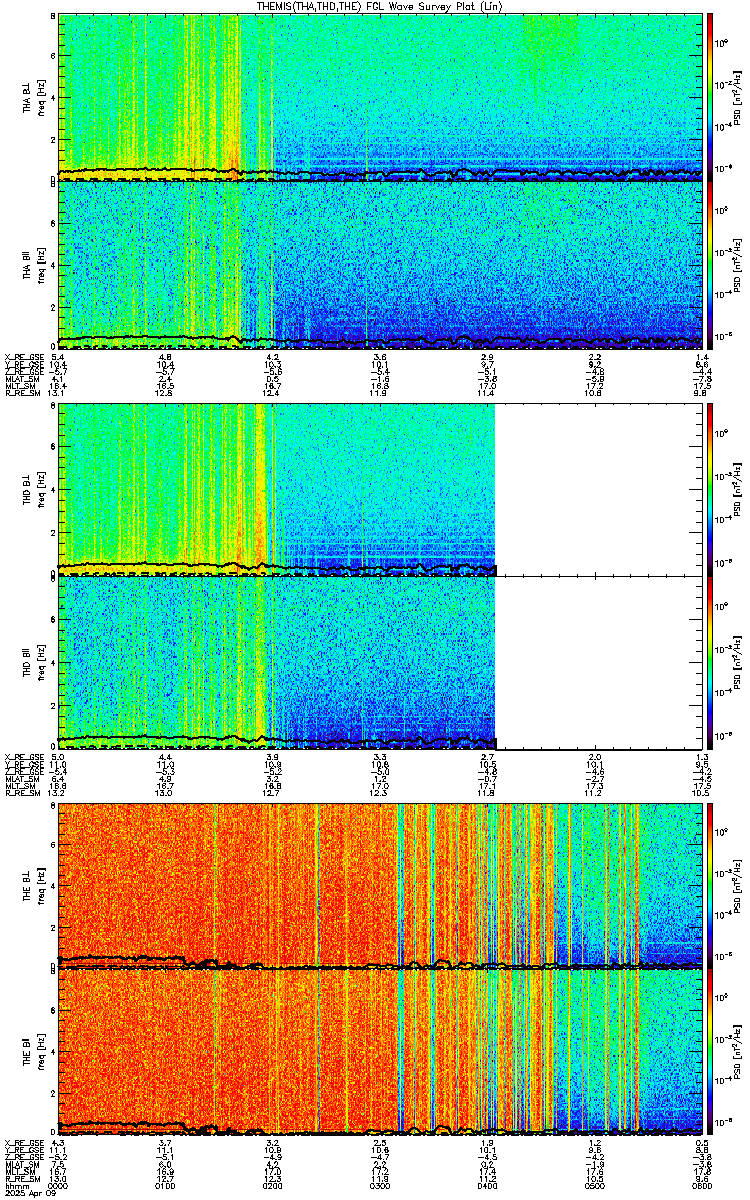
Task: Click the PSD color bar beside THD B∥
Action: [x=711, y=661]
